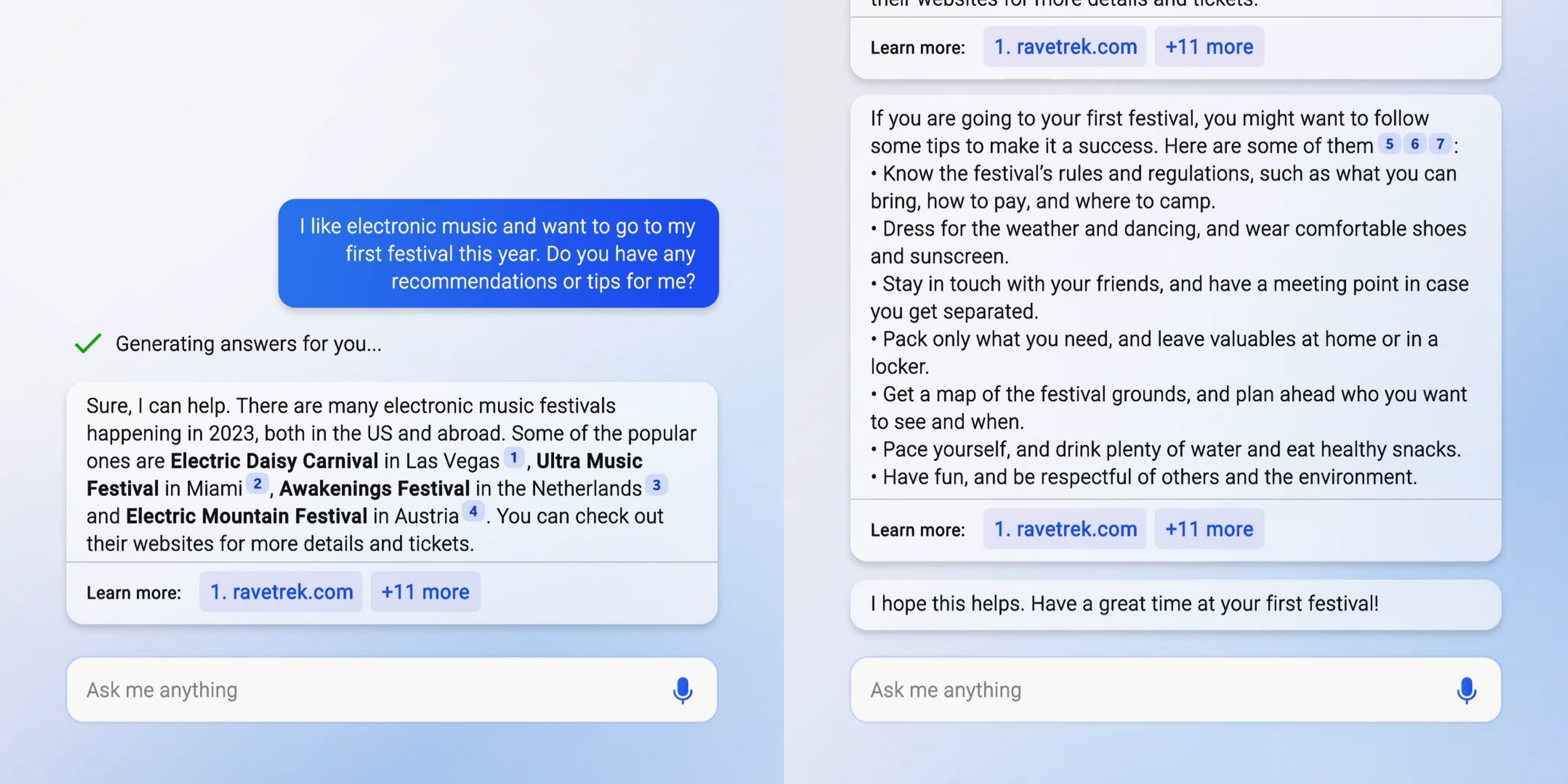
Task: Open citation 5 in festival tips intro
Action: (1390, 144)
